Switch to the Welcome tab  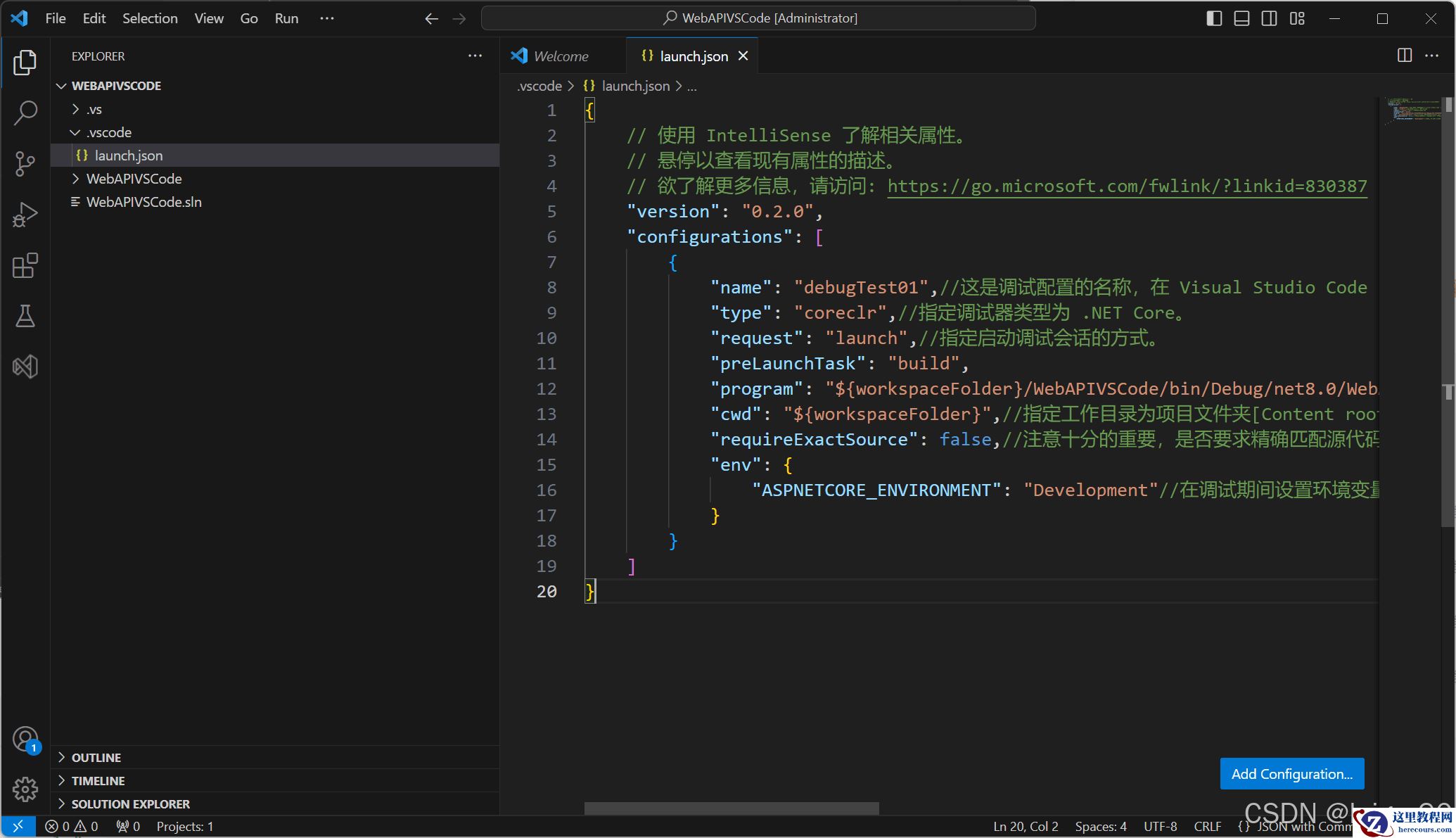tap(560, 56)
